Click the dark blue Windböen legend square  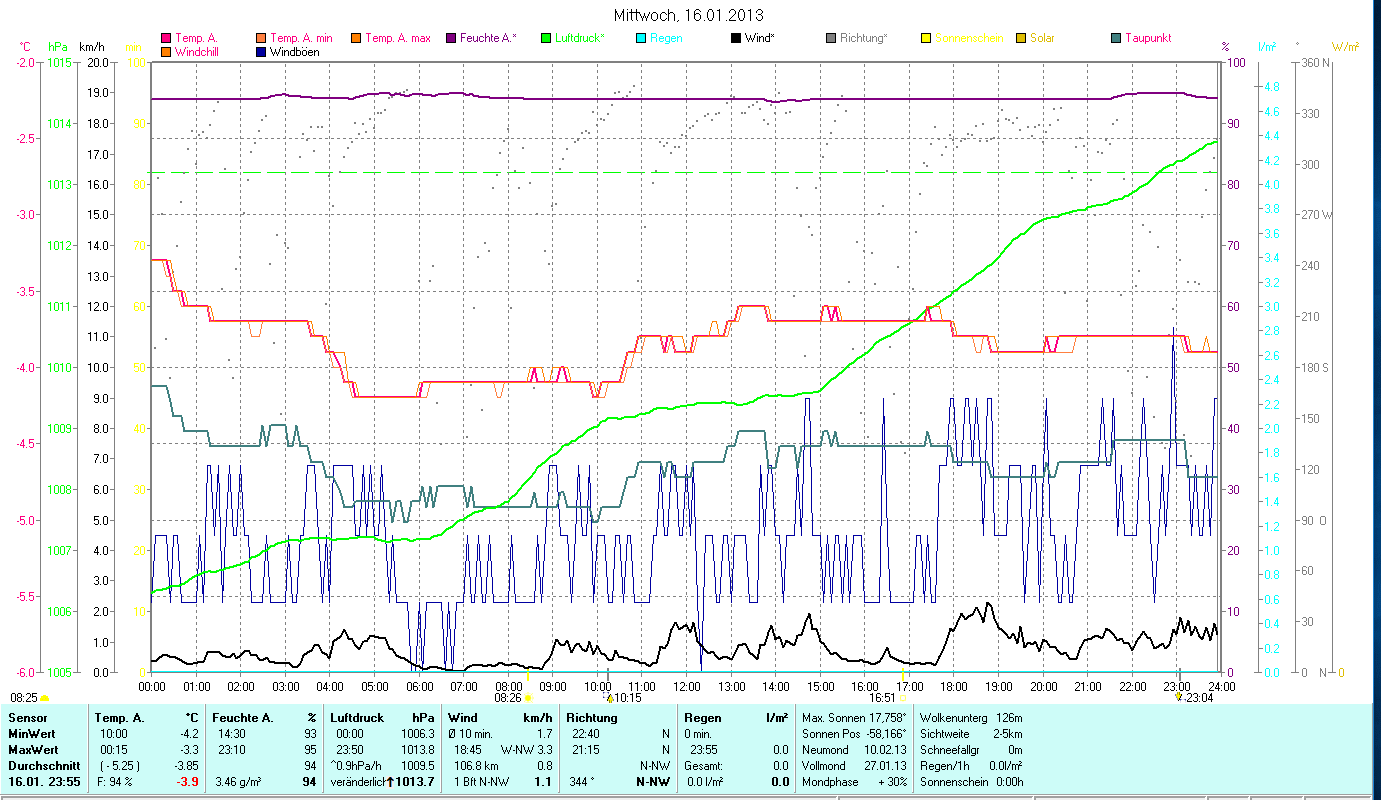pos(262,52)
